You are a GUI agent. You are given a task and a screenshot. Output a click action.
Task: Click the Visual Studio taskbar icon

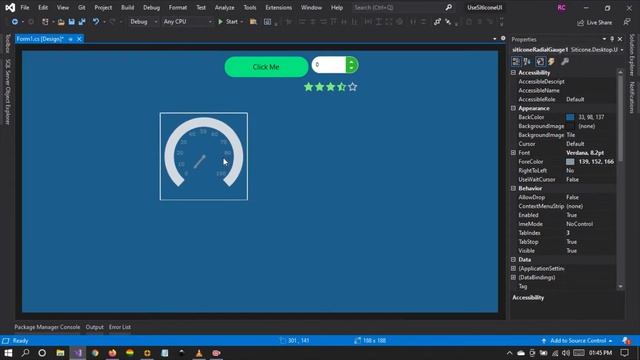click(x=78, y=353)
